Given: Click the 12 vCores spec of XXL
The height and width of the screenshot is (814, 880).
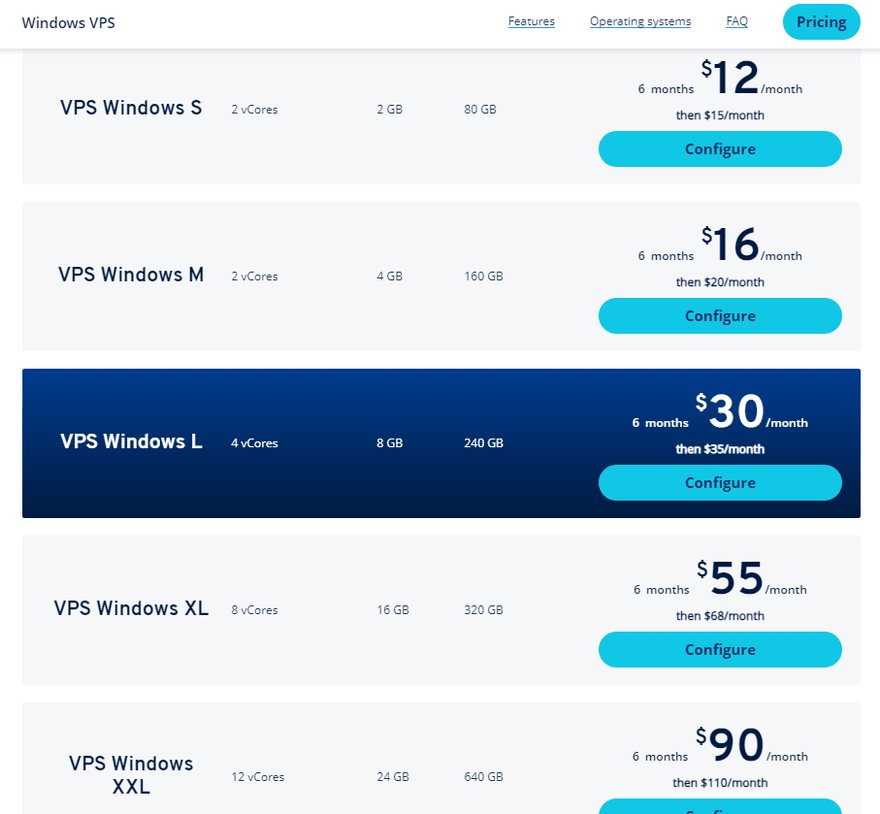Looking at the screenshot, I should 258,776.
